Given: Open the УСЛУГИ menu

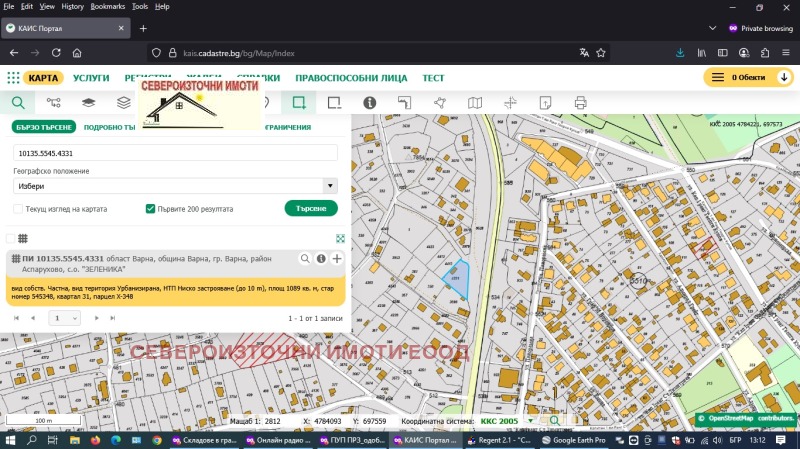Looking at the screenshot, I should coord(91,77).
